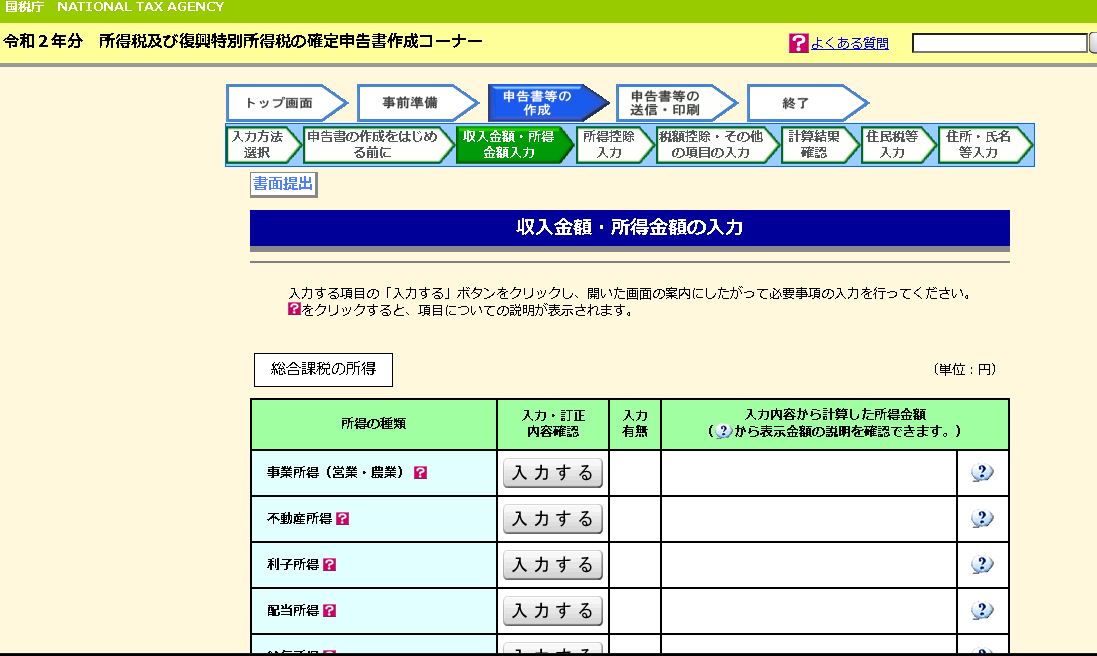Click the red help icon beside 利子所得

pyautogui.click(x=330, y=565)
